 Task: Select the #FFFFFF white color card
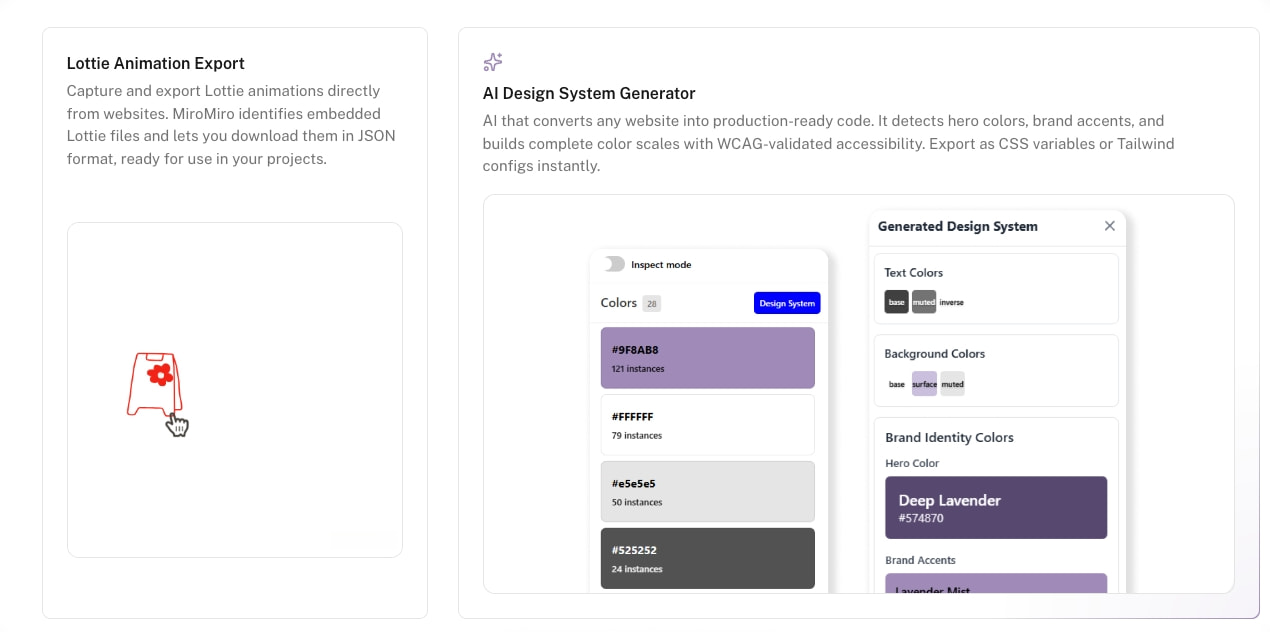708,425
